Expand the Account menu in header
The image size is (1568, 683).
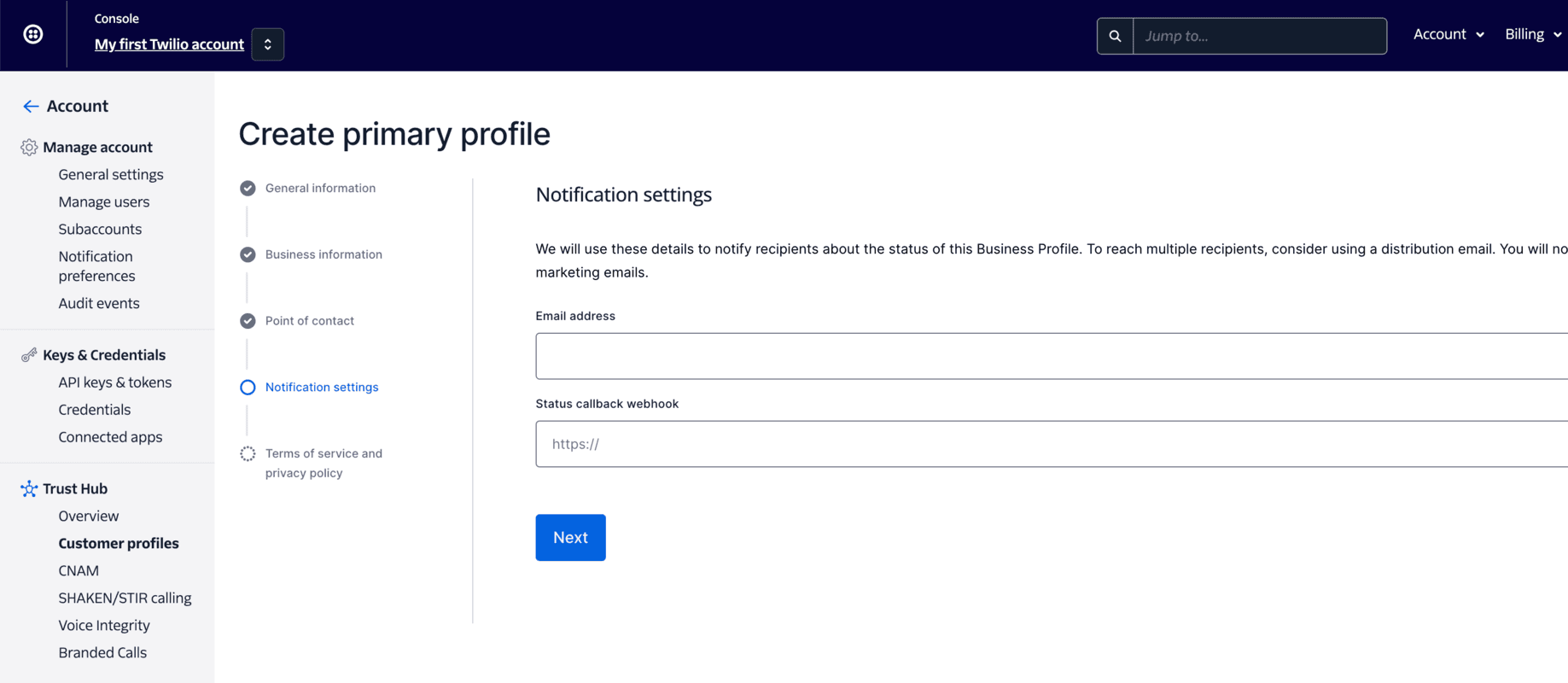tap(1448, 34)
